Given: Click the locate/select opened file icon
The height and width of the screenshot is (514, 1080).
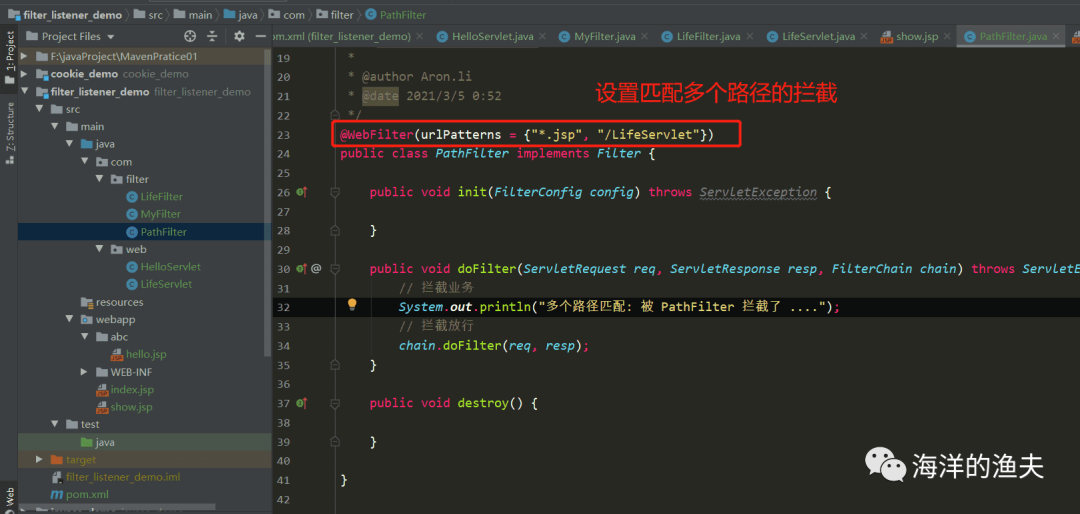Looking at the screenshot, I should 190,36.
